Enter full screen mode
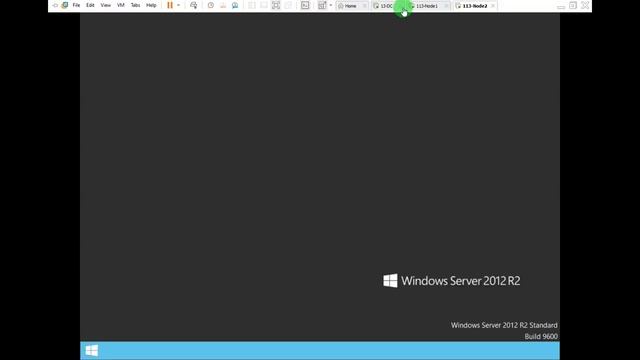Image resolution: width=640 pixels, height=360 pixels. click(x=276, y=5)
